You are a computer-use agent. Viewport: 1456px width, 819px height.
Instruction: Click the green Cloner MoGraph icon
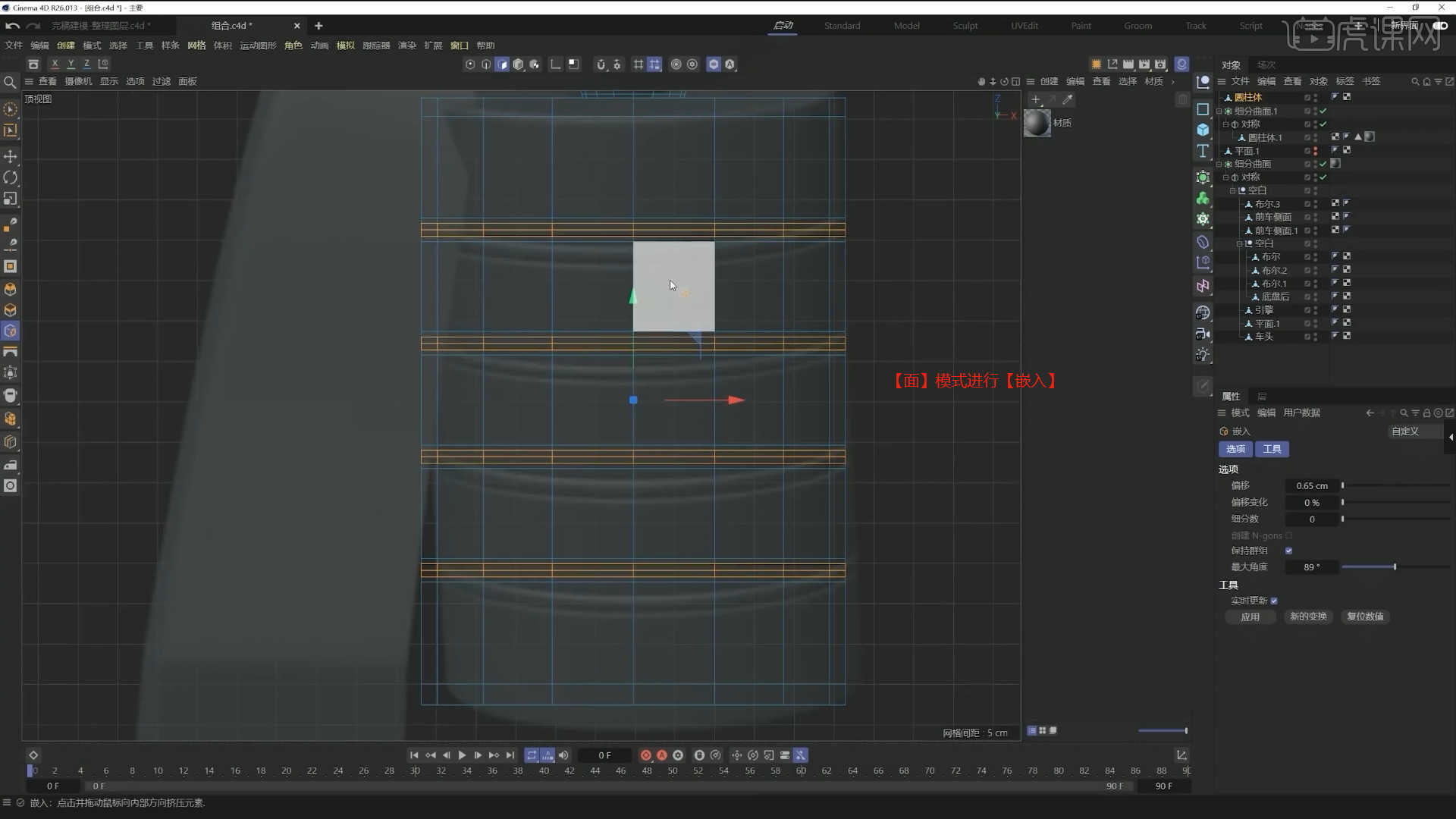(1203, 199)
